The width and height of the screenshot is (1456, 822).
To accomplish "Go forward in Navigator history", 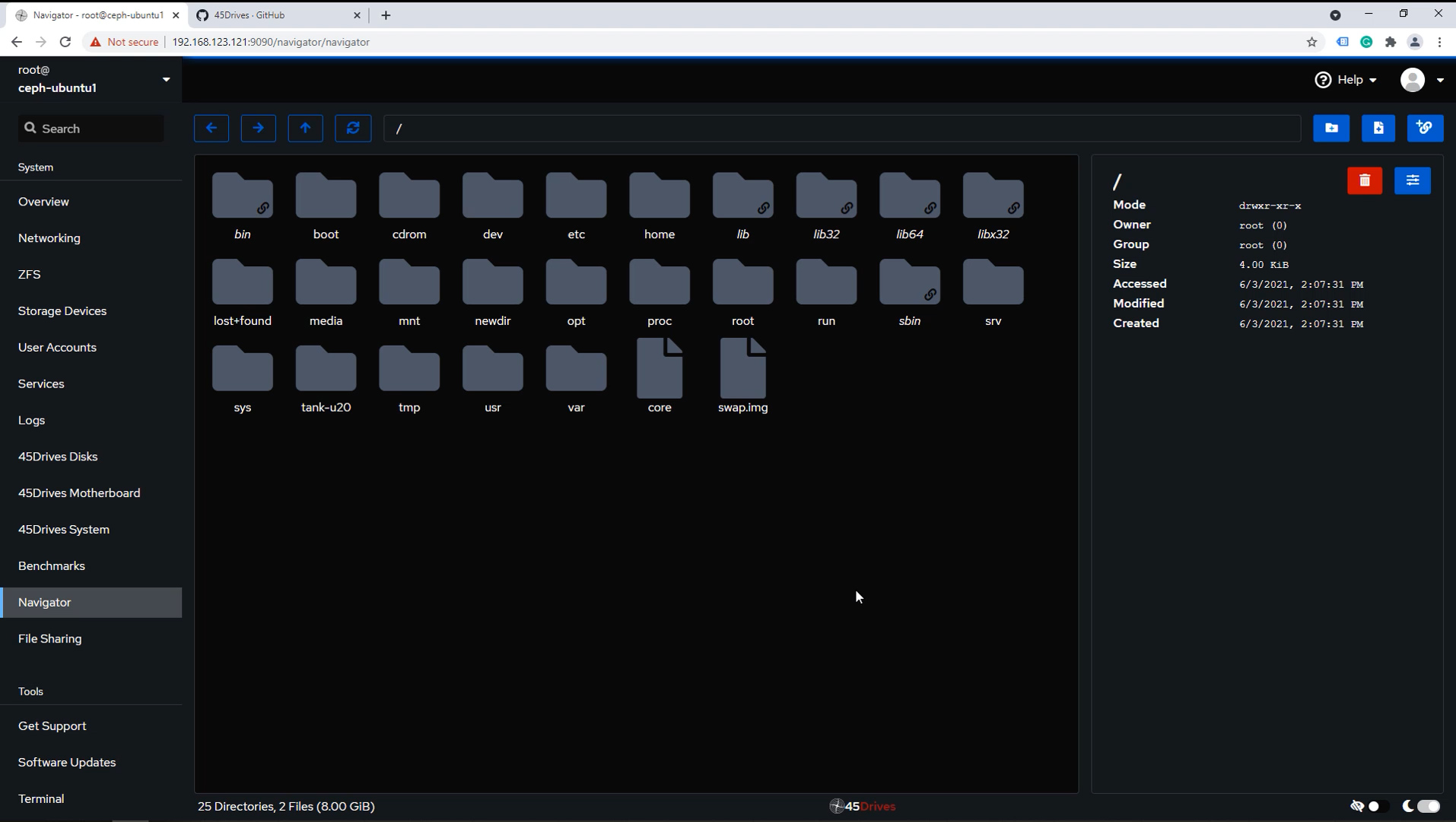I will [259, 128].
